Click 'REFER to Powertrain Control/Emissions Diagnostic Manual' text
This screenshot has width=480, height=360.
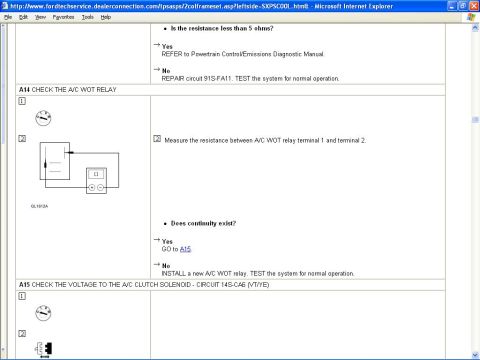click(243, 54)
